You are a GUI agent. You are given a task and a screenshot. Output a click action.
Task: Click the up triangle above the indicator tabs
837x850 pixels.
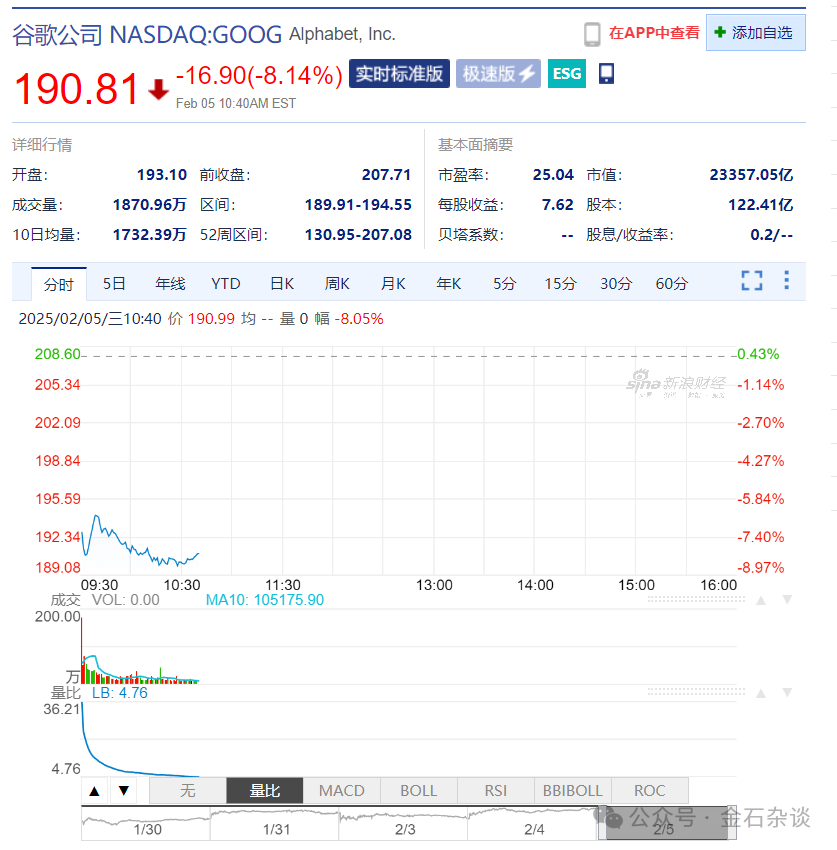click(94, 791)
